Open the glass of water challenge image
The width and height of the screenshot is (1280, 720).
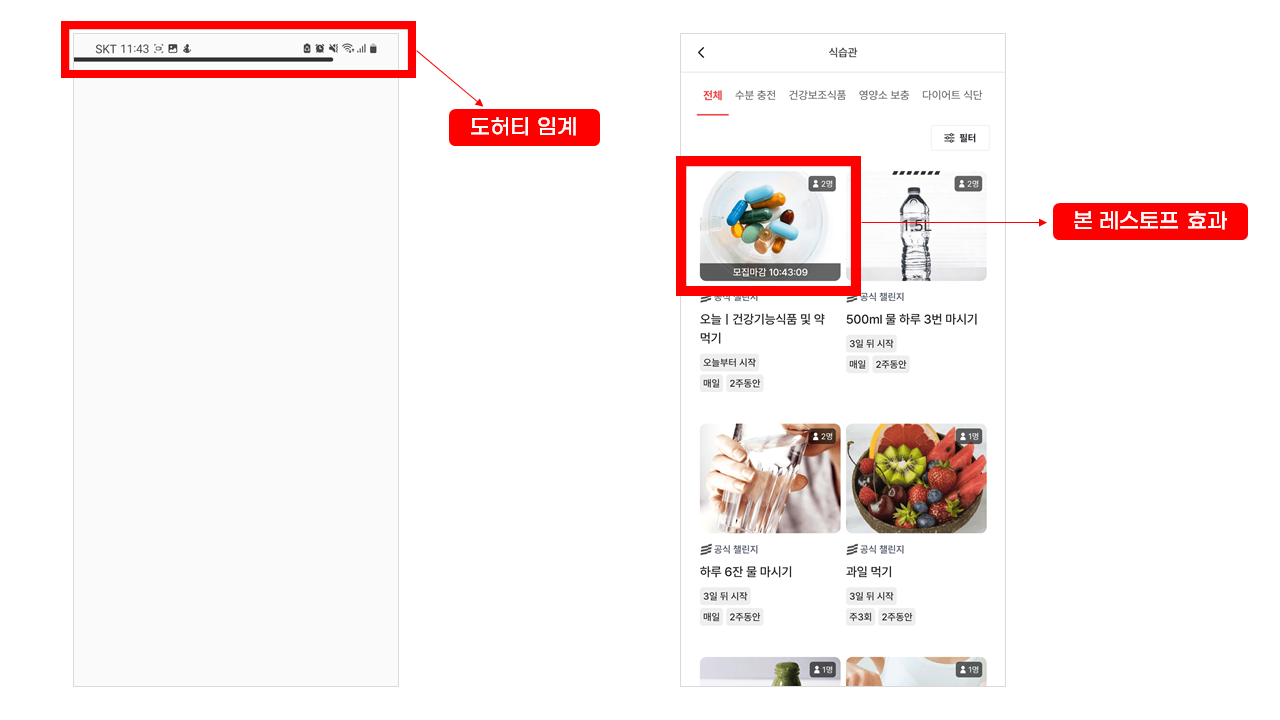point(770,478)
